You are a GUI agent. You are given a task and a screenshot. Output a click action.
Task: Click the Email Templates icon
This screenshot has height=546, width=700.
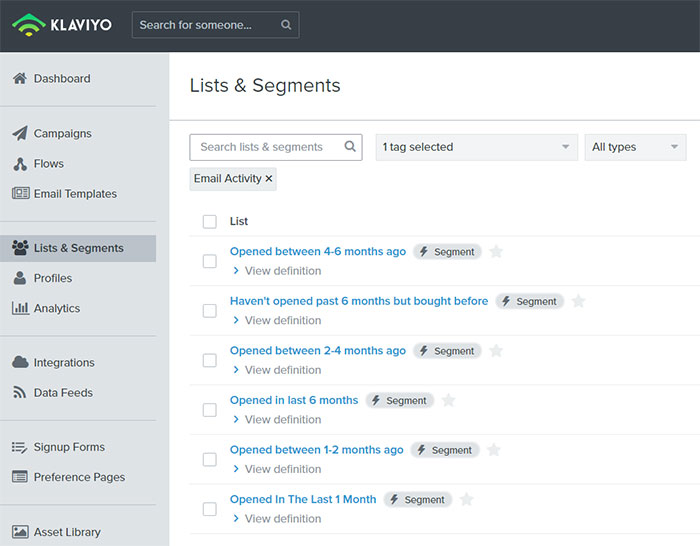(x=21, y=193)
